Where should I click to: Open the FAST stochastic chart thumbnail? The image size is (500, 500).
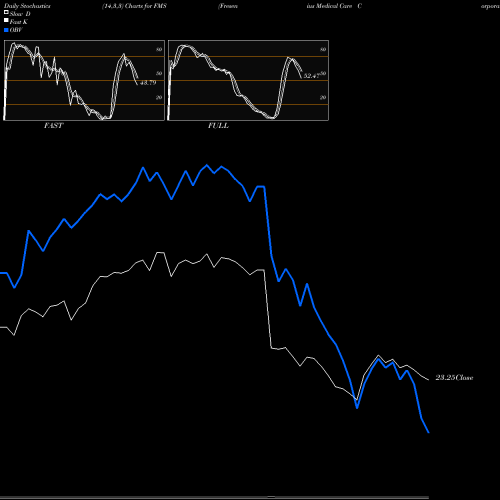[84, 80]
